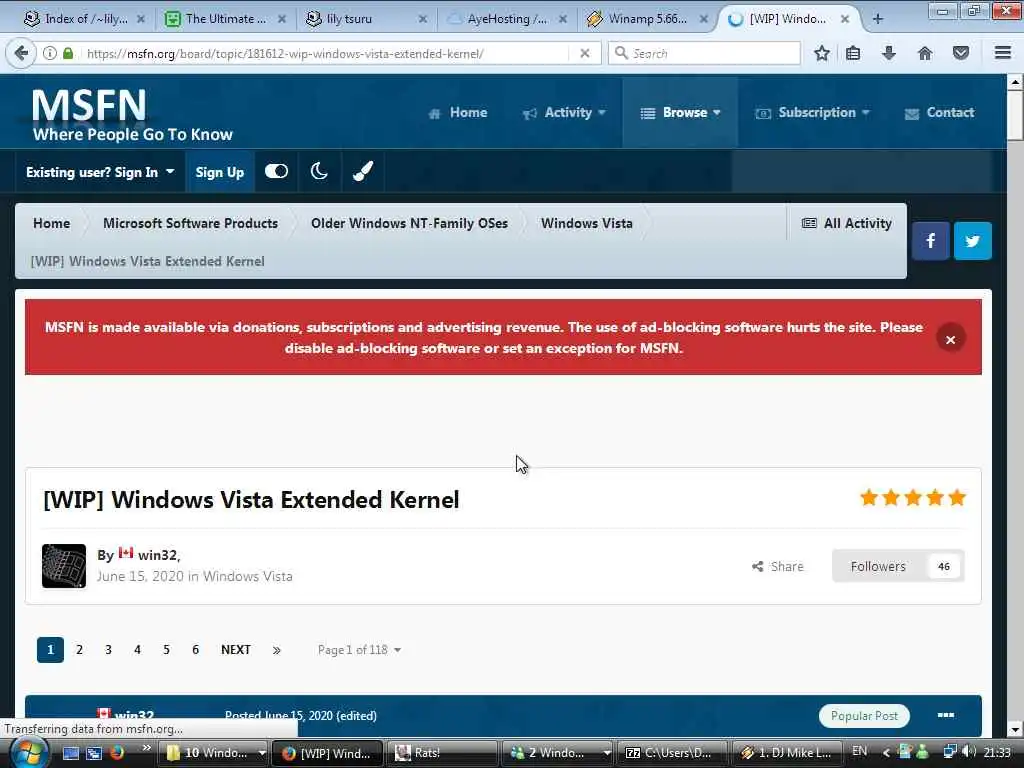
Task: Go back with the browser back arrow
Action: pyautogui.click(x=22, y=53)
